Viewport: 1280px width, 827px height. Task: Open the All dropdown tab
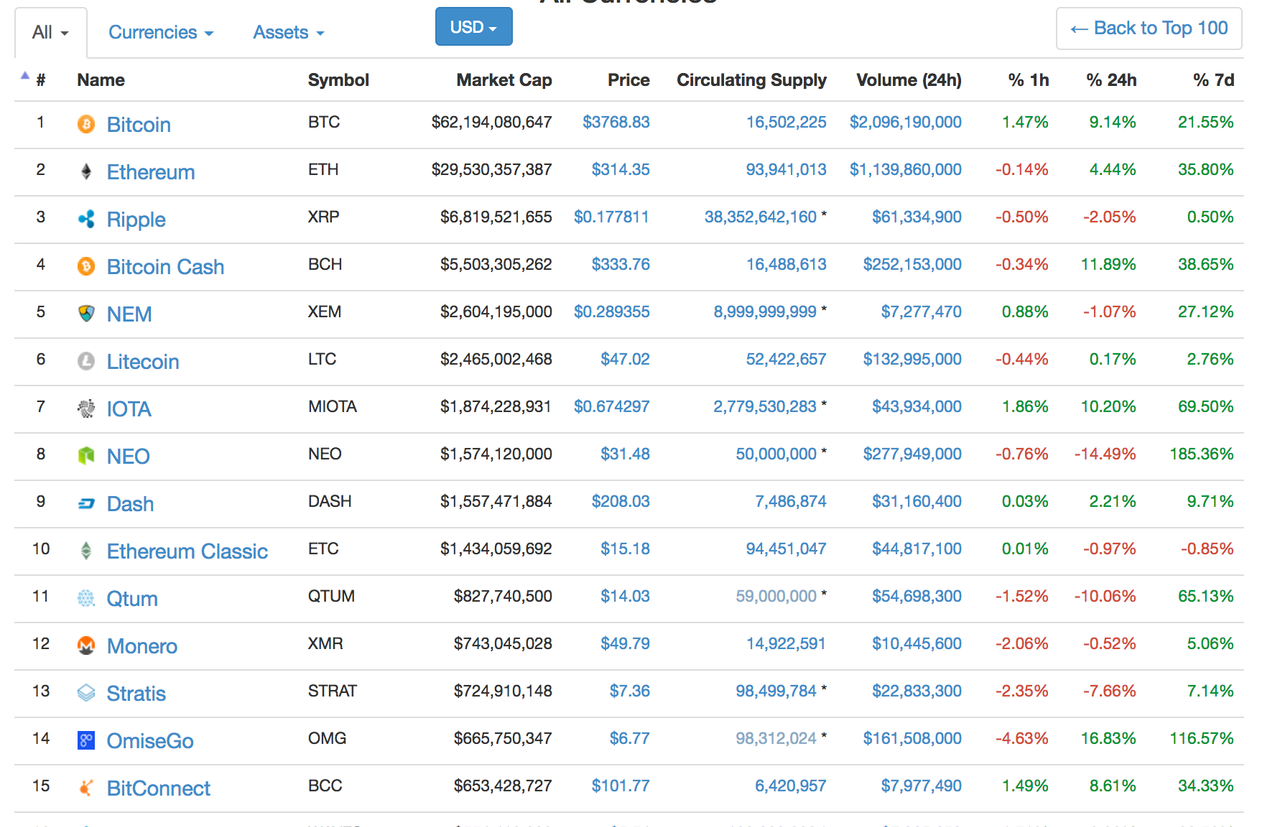point(51,33)
